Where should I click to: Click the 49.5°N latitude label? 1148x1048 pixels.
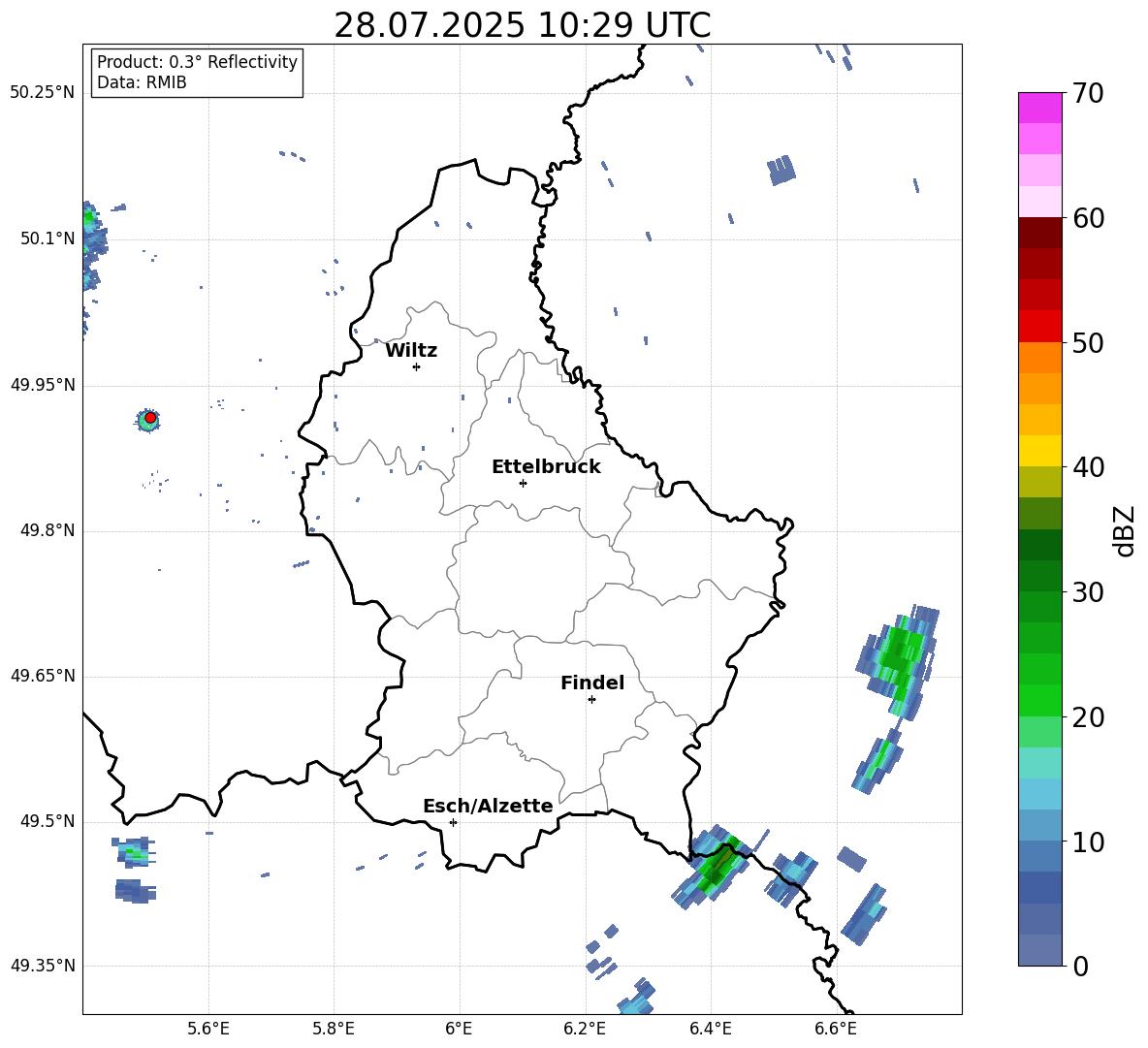pos(48,821)
